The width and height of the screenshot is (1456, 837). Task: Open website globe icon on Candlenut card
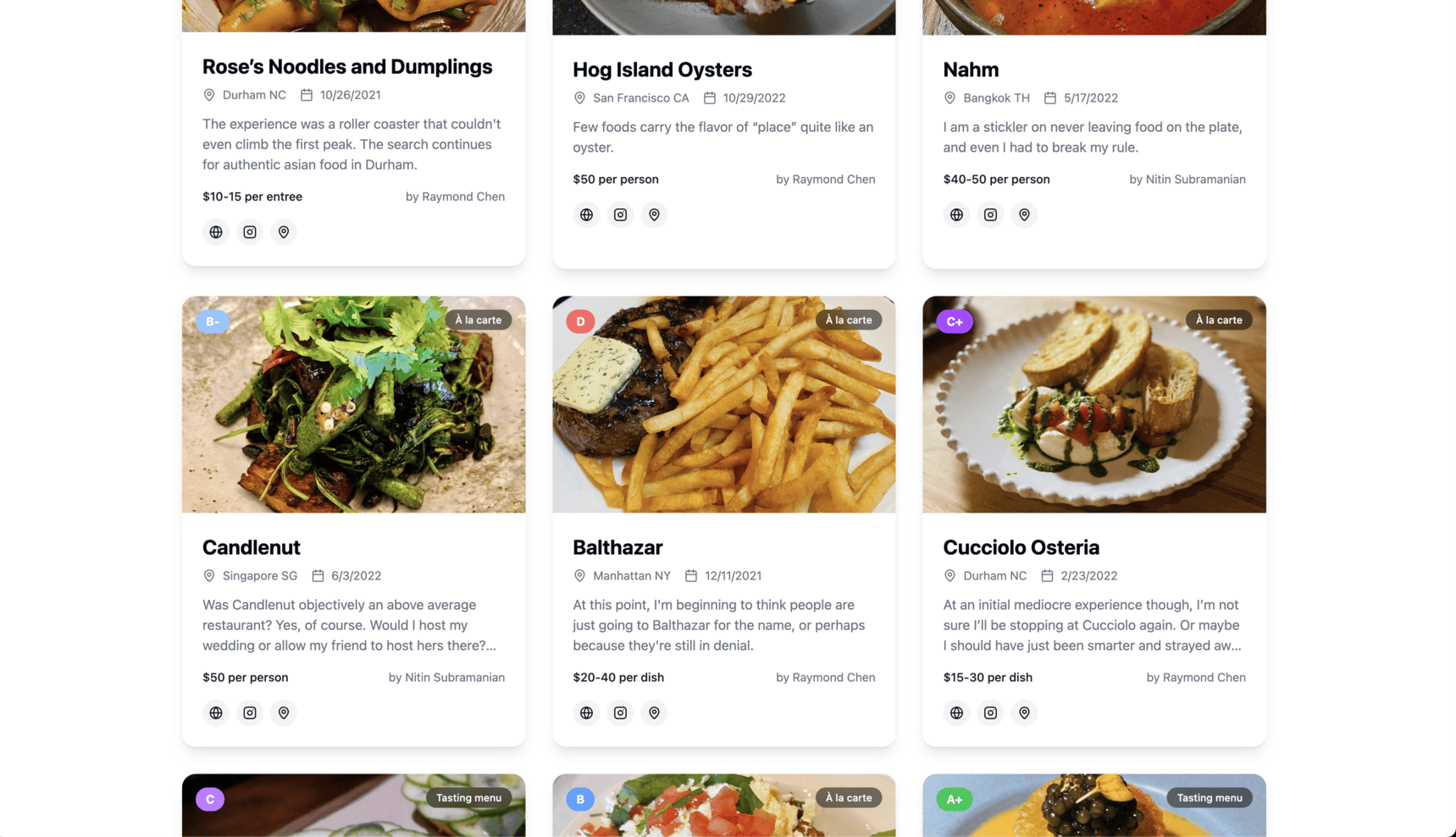coord(216,712)
